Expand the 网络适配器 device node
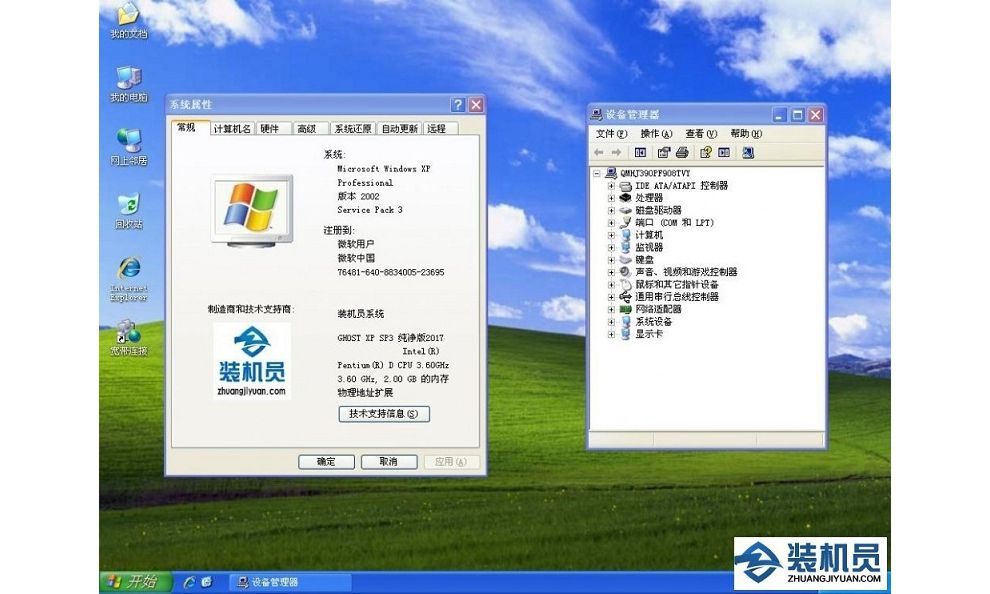The height and width of the screenshot is (594, 990). 611,309
